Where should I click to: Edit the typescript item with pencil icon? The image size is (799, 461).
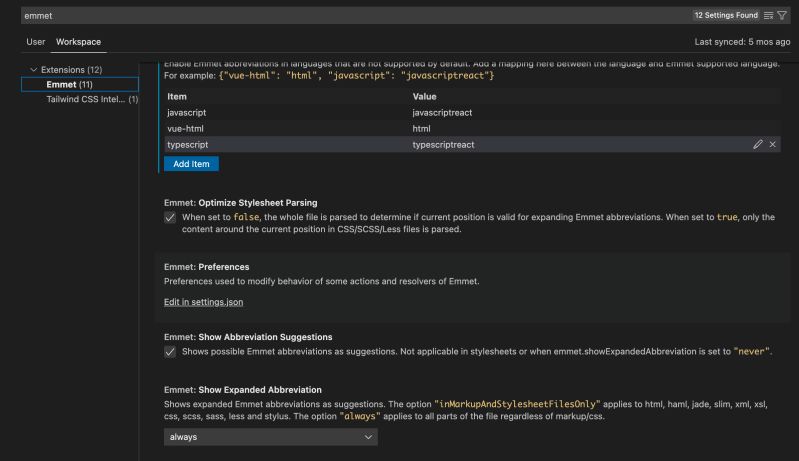pyautogui.click(x=758, y=145)
